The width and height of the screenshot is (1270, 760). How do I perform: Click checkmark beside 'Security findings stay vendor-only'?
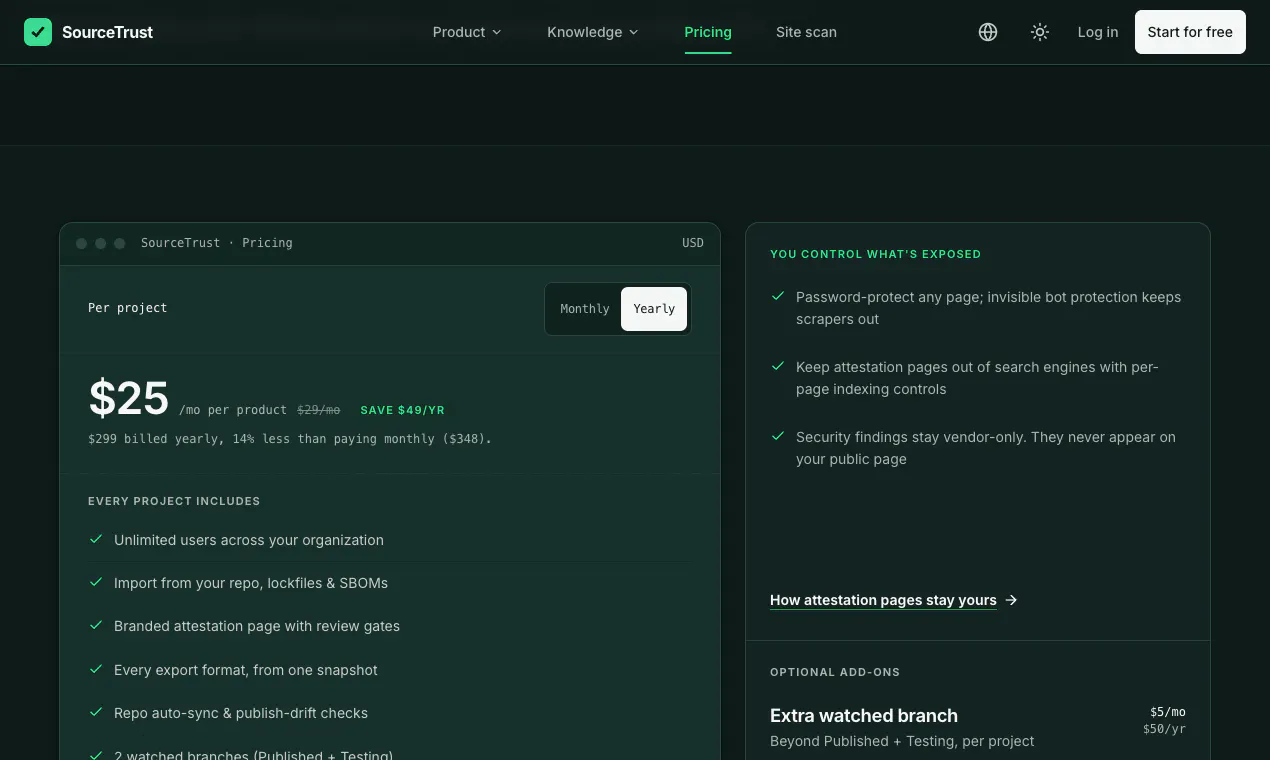pos(777,436)
